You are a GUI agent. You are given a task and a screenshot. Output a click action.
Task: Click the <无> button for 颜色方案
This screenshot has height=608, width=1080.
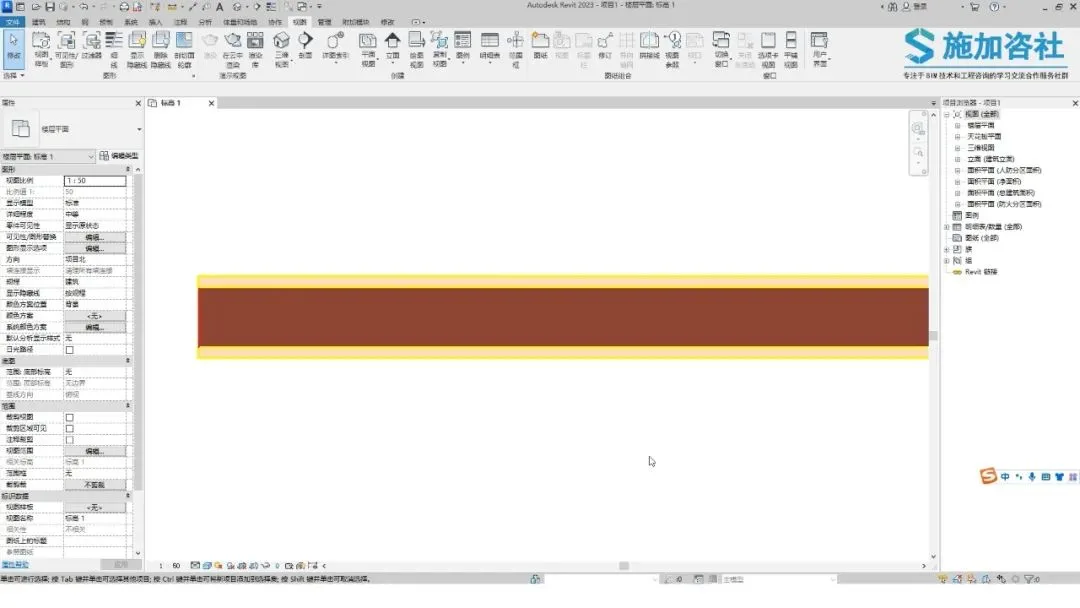click(95, 316)
